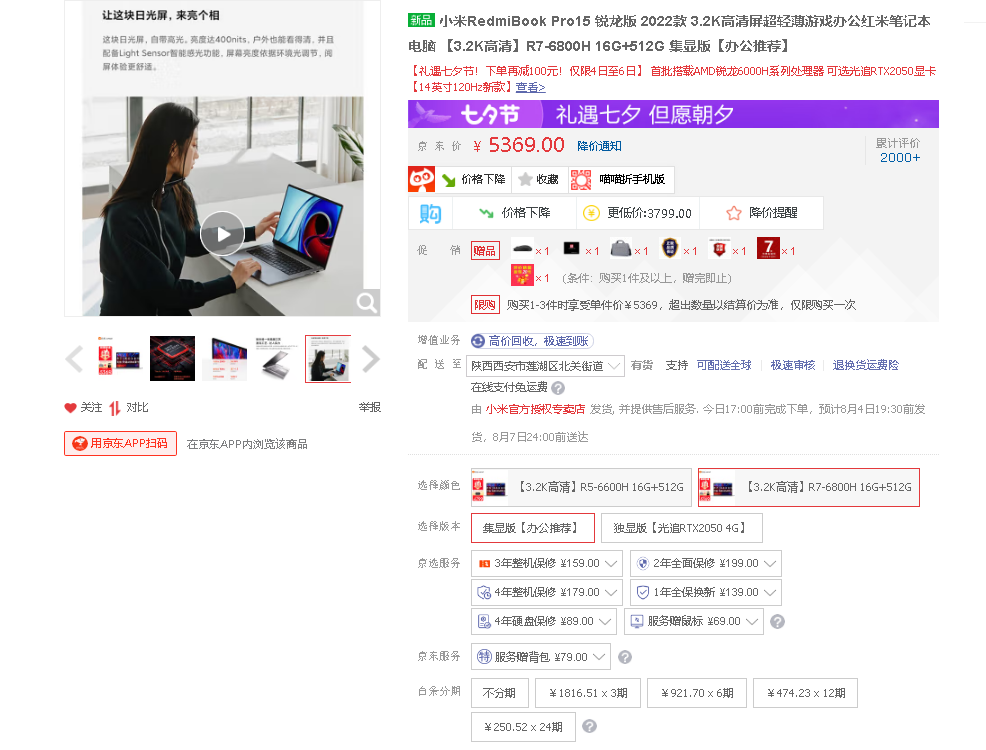986x750 pixels.
Task: Click the magnifier zoom icon on image
Action: point(367,303)
